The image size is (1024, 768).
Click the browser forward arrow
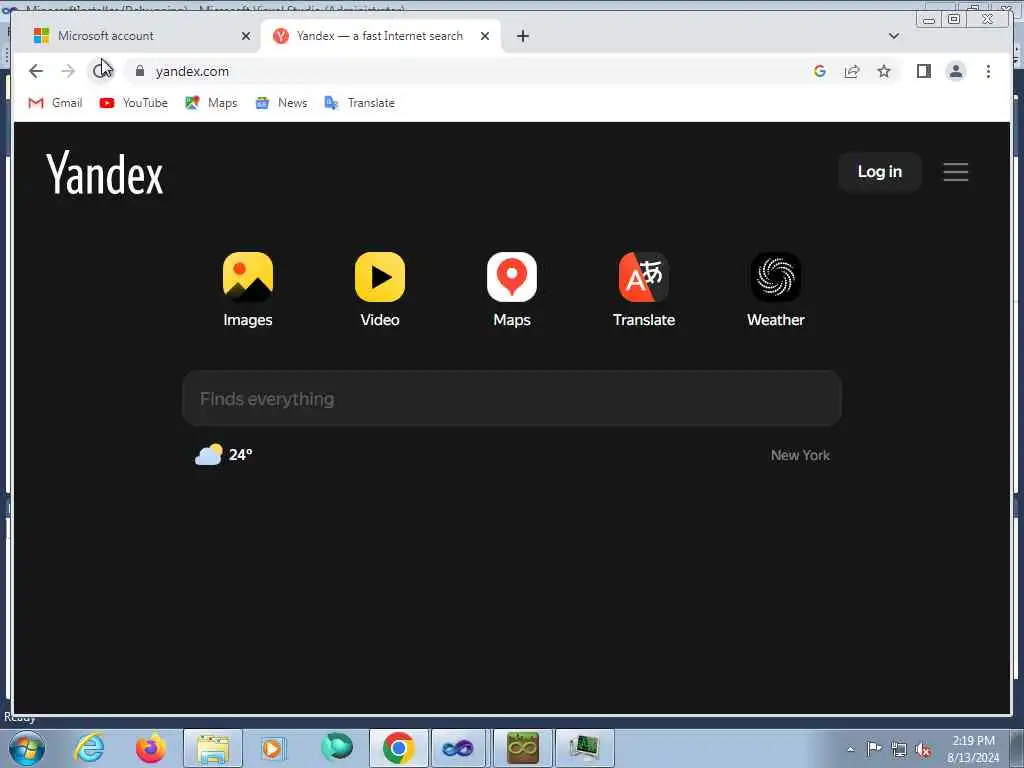point(68,71)
